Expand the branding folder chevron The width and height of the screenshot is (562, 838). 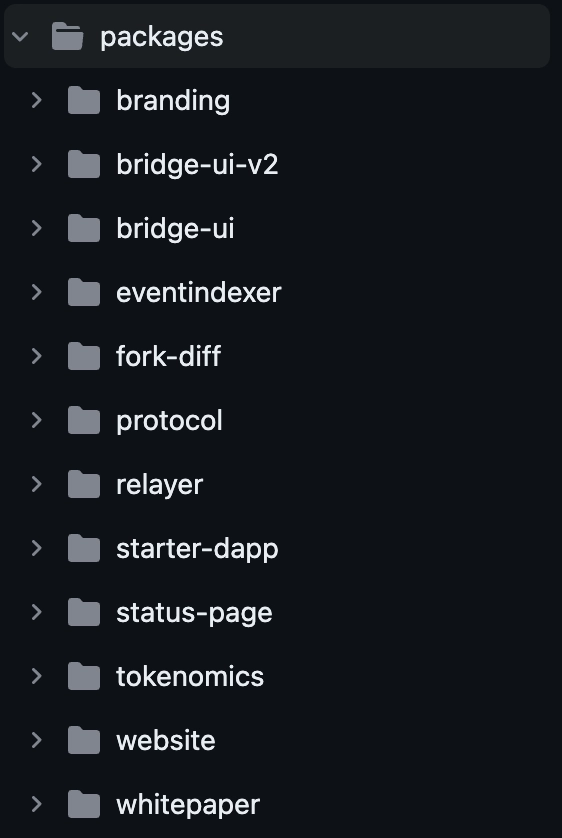click(37, 100)
